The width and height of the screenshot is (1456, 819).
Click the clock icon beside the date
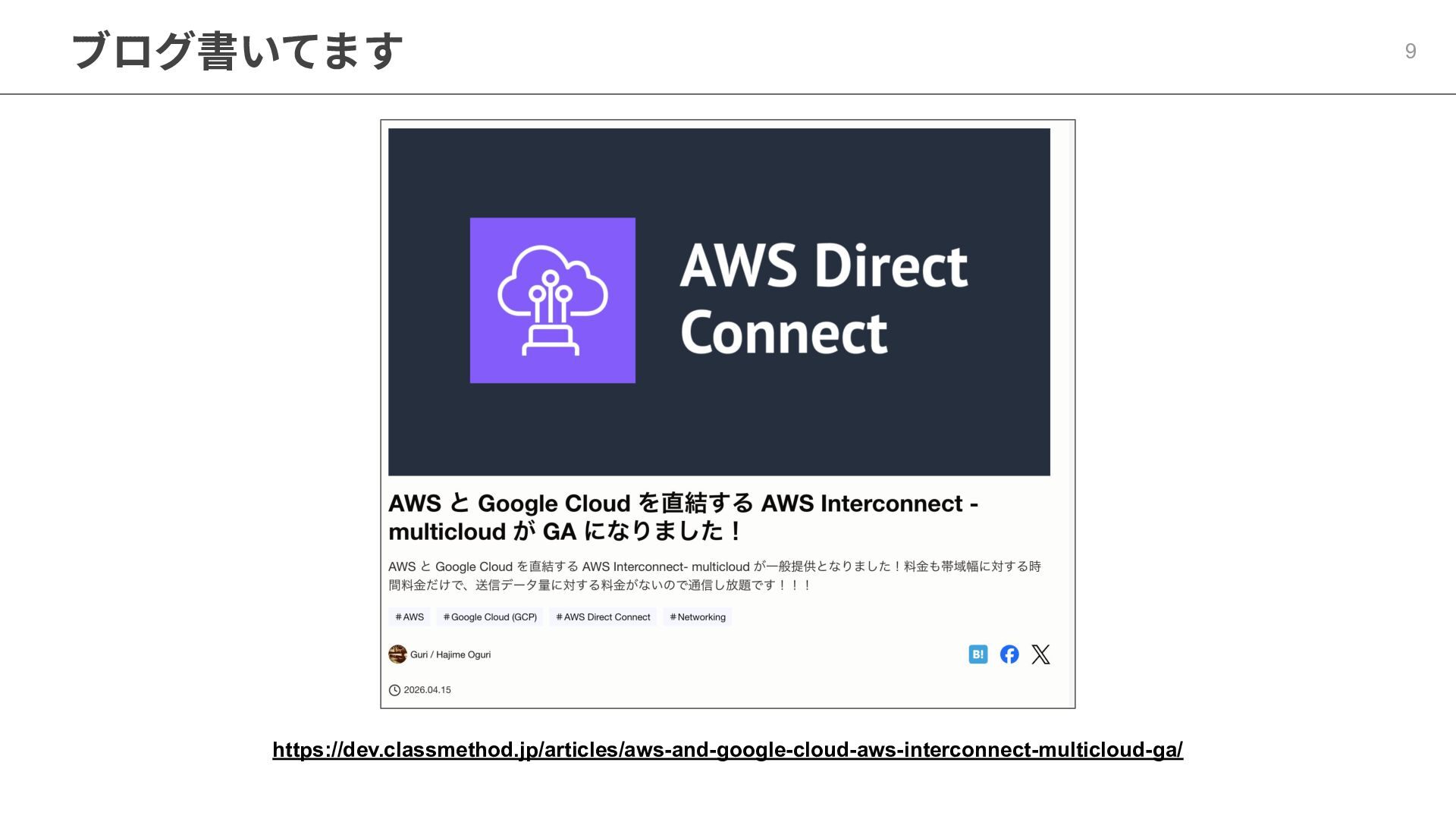click(394, 690)
